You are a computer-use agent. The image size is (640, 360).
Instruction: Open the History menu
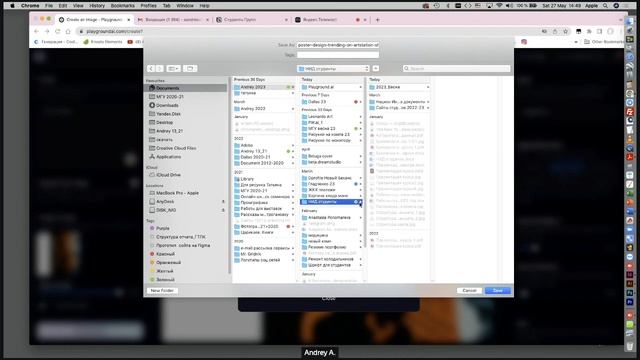pos(97,6)
